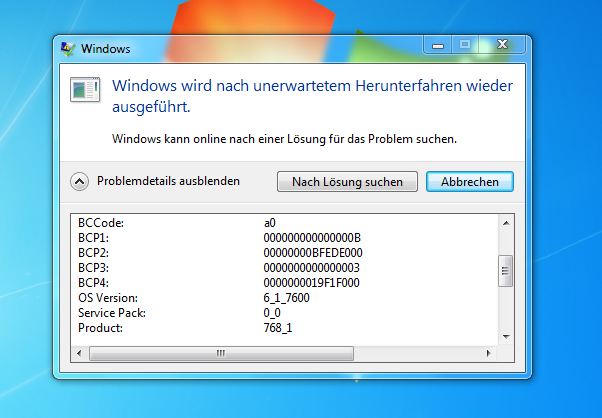602x418 pixels.
Task: Click the 'BCP2:' label
Action: [x=93, y=253]
